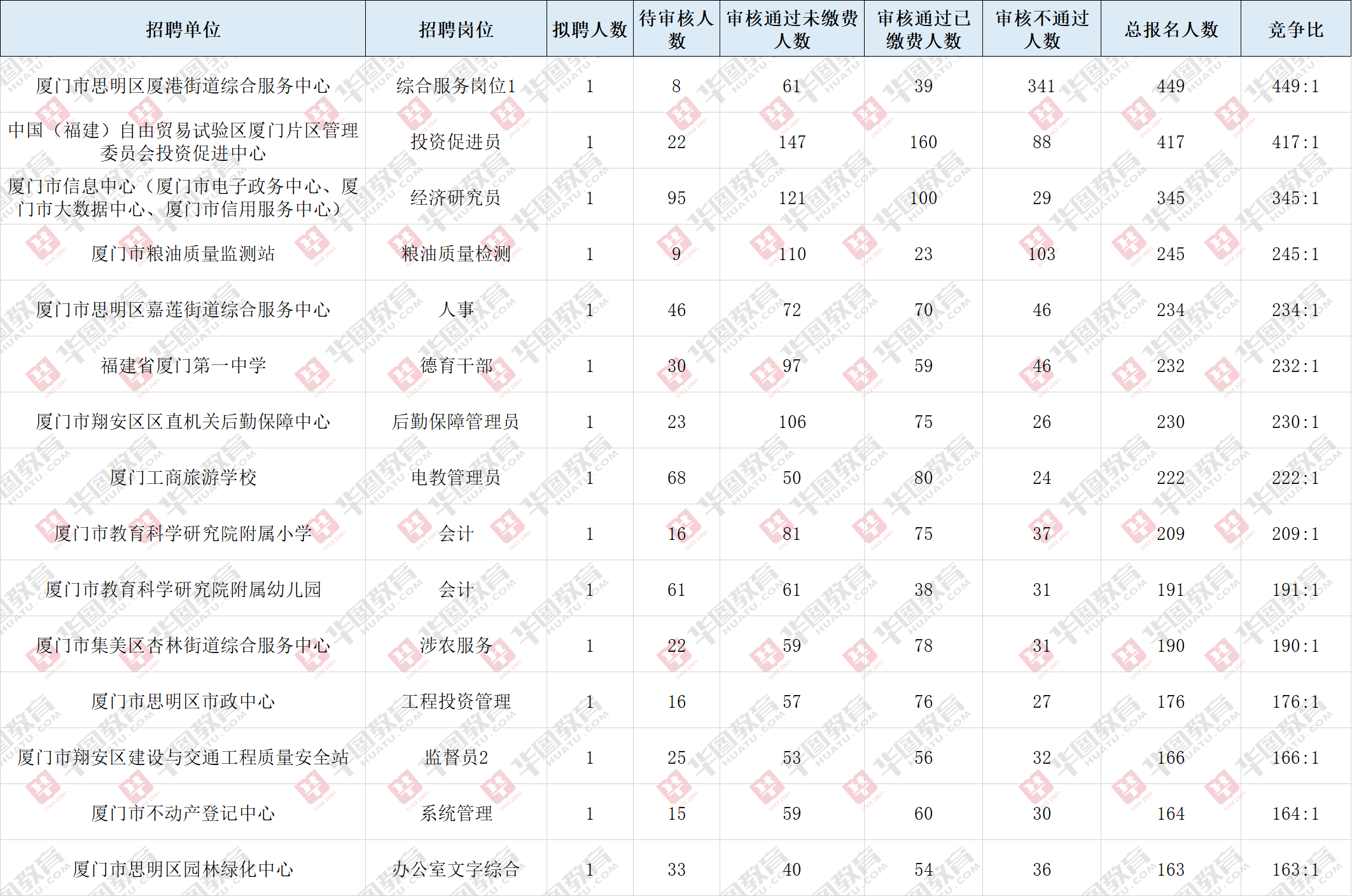Select 厦门市教育科学研究院附属小学 cell
Image resolution: width=1352 pixels, height=896 pixels.
click(183, 532)
